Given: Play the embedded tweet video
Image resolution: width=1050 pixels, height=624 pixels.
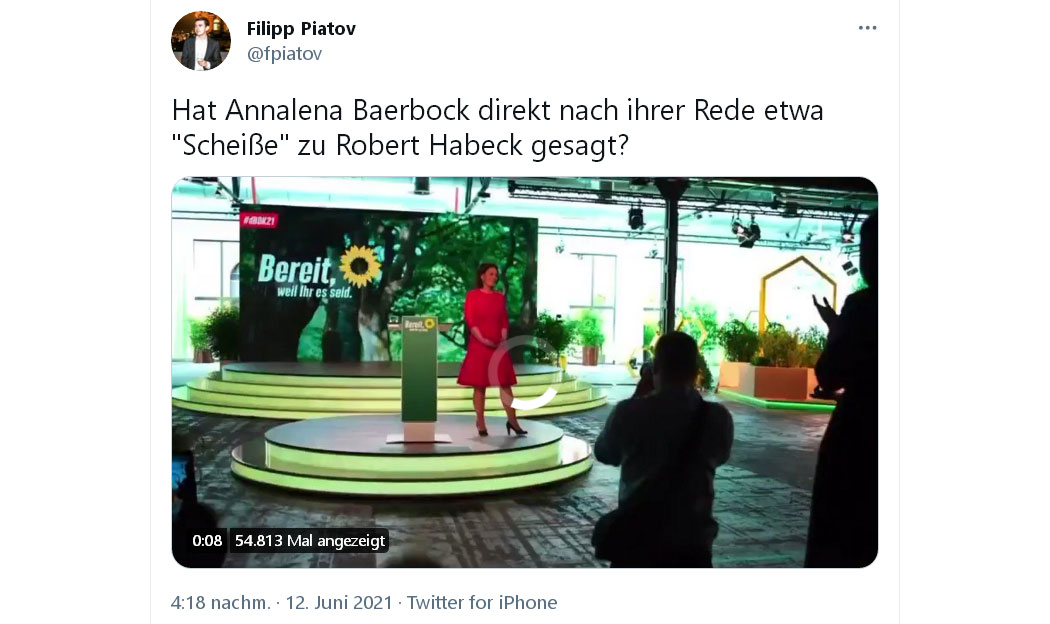Looking at the screenshot, I should 524,372.
